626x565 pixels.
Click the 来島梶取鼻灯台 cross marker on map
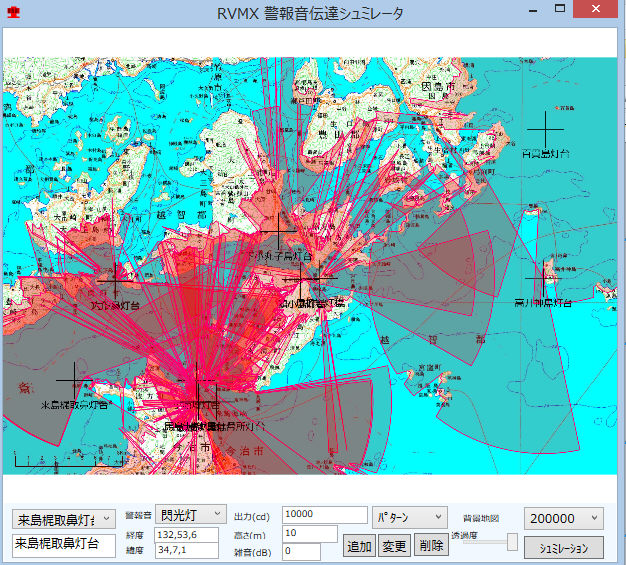tap(74, 382)
